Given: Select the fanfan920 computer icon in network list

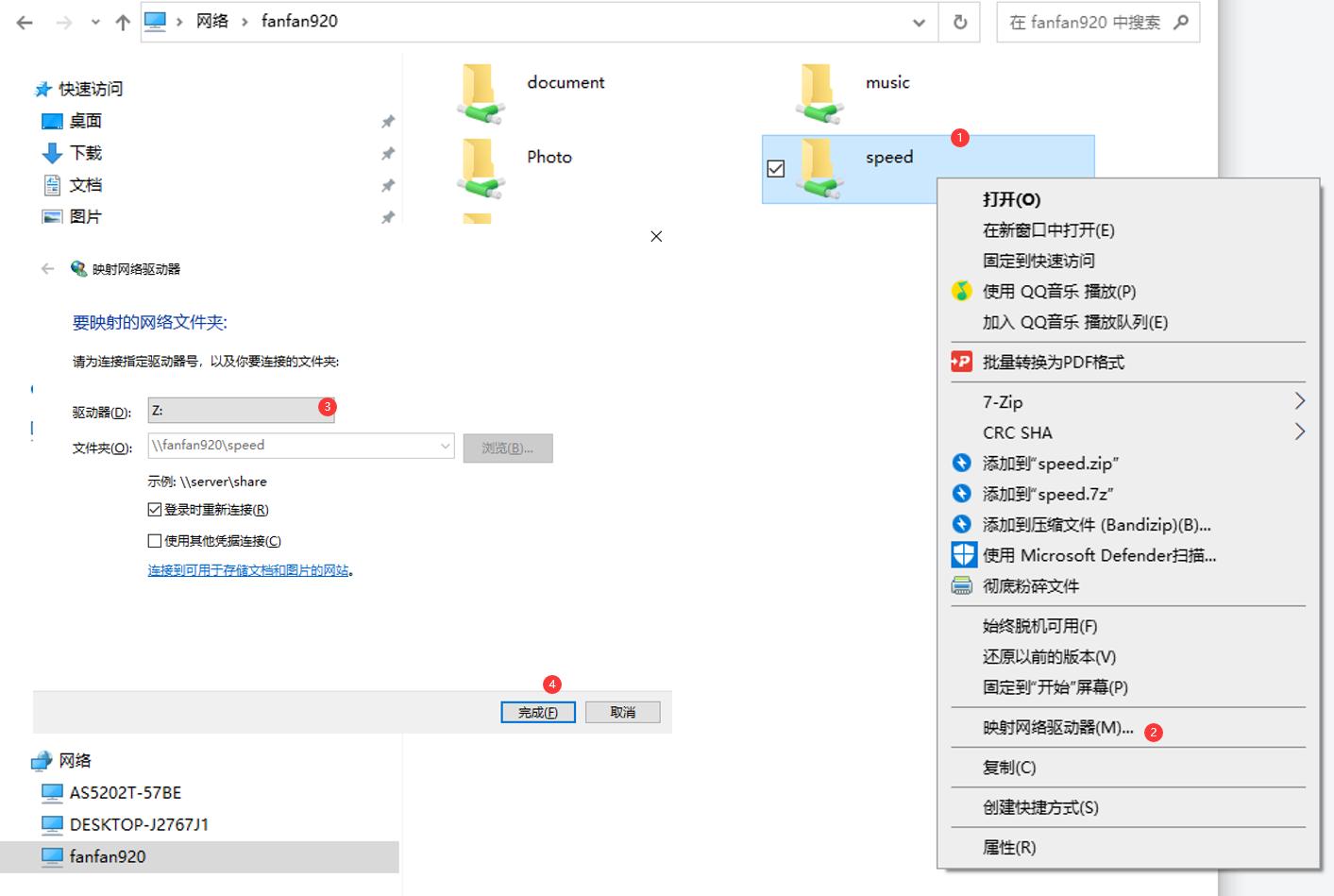Looking at the screenshot, I should pos(52,856).
